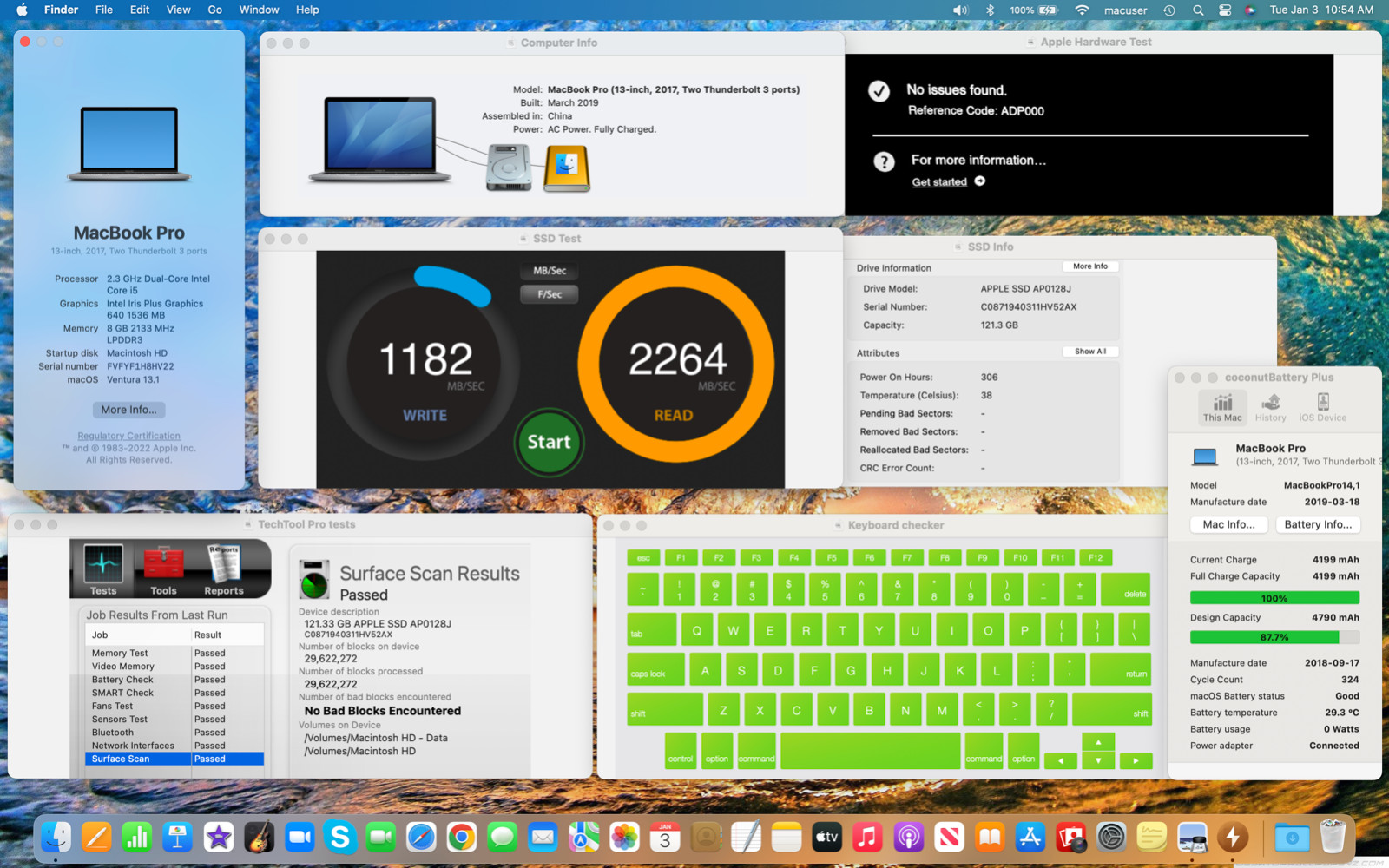Viewport: 1389px width, 868px height.
Task: Open Safari from the Dock
Action: [421, 837]
